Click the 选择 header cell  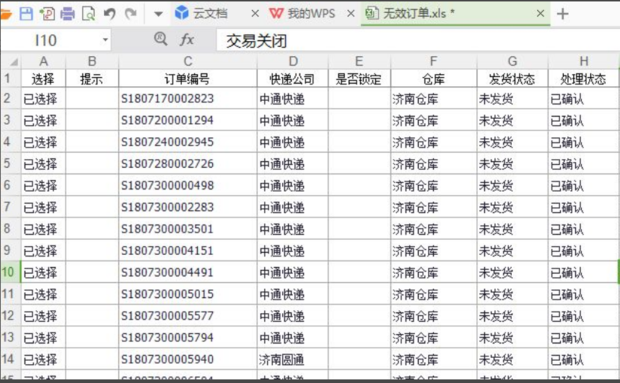pos(43,79)
